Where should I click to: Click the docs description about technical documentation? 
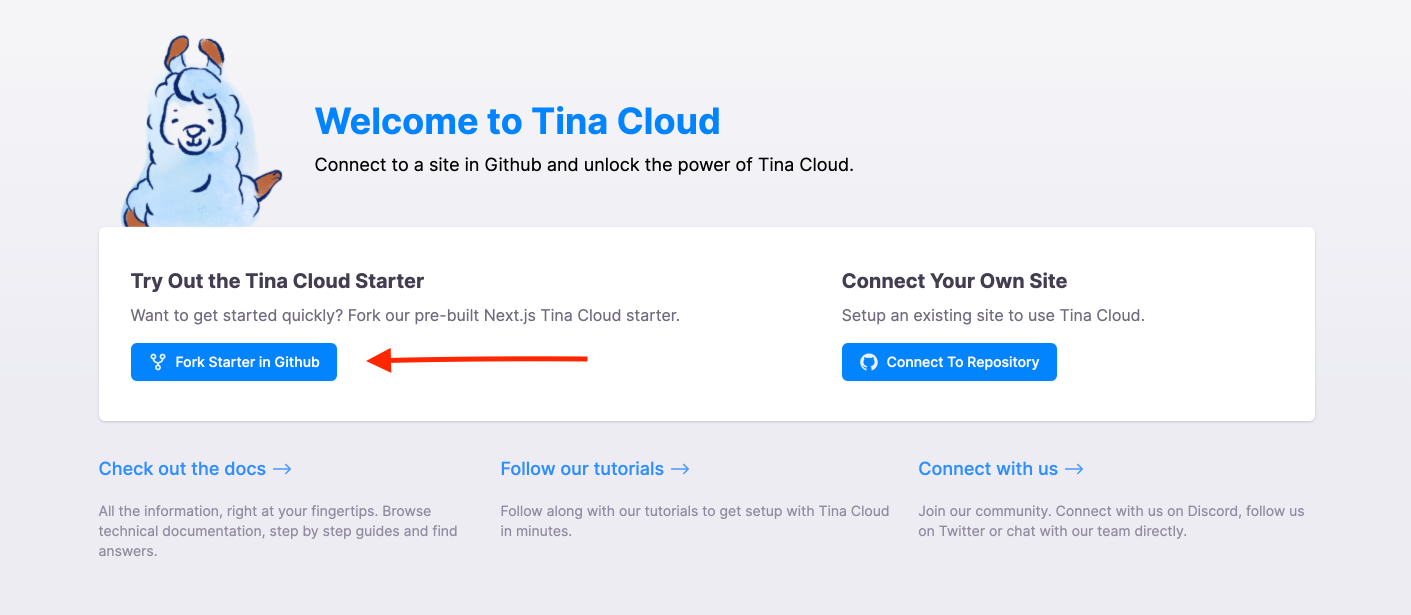[x=278, y=531]
